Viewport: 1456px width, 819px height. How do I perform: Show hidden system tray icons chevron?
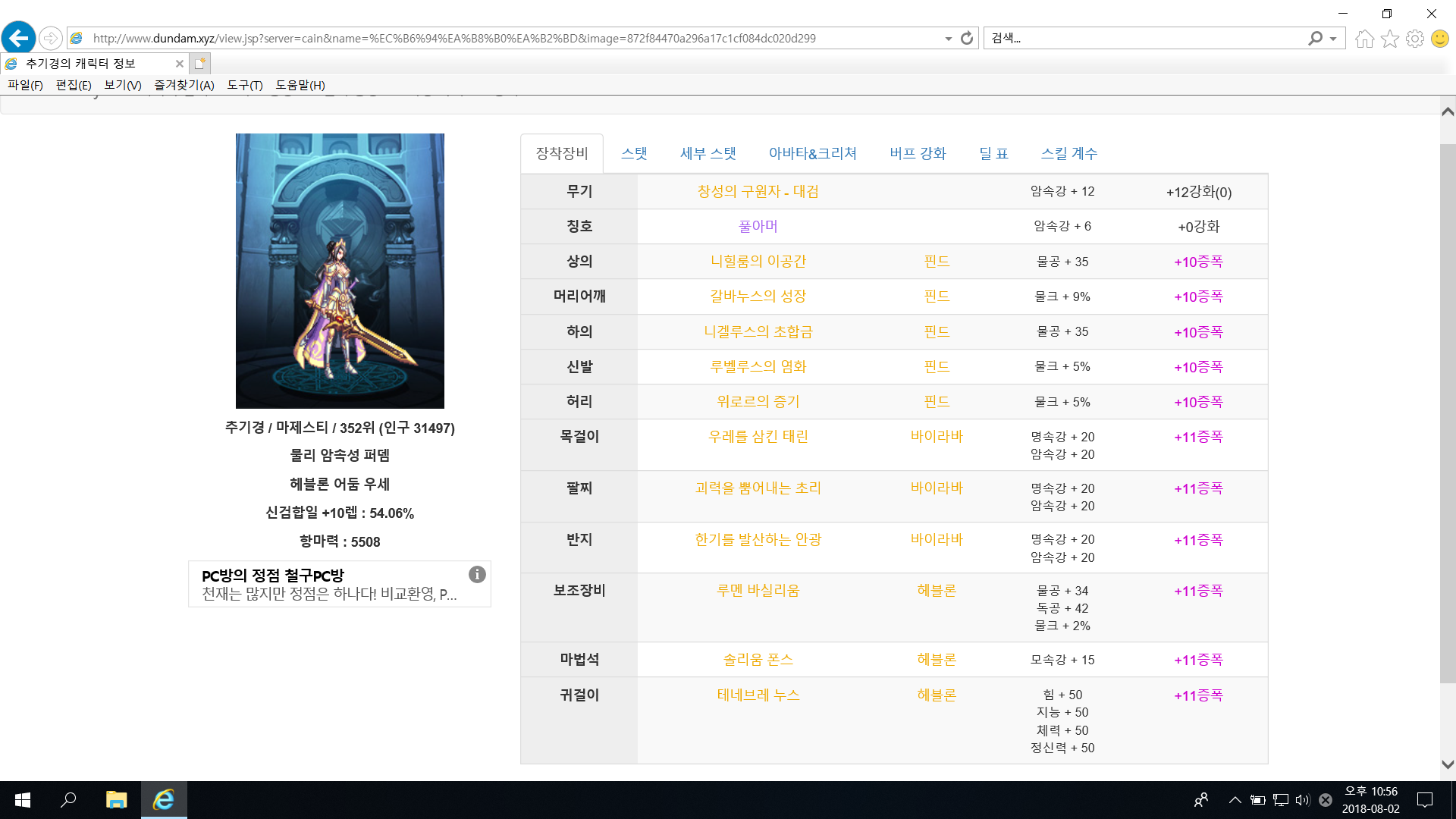1235,800
